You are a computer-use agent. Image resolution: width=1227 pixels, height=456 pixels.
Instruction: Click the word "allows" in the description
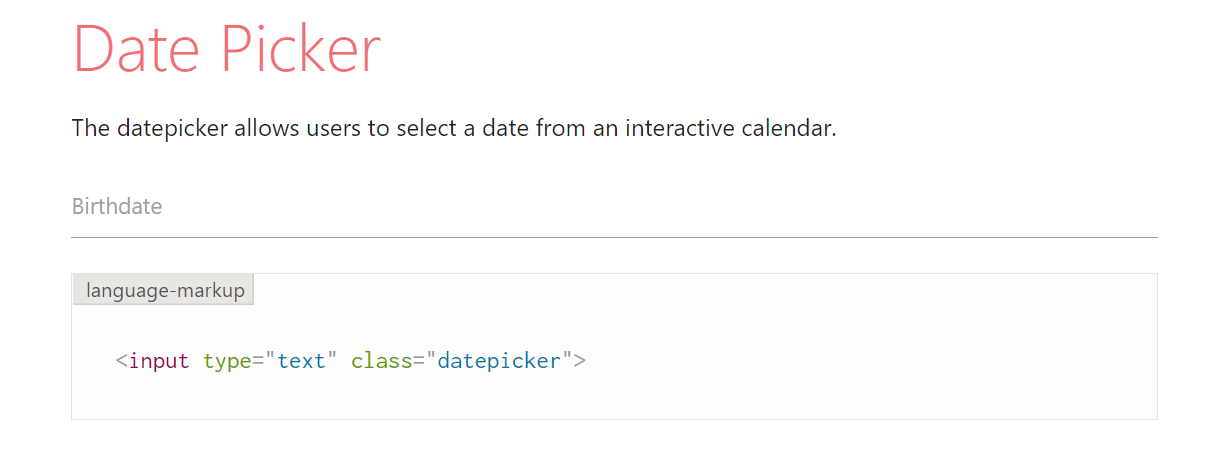[x=264, y=130]
